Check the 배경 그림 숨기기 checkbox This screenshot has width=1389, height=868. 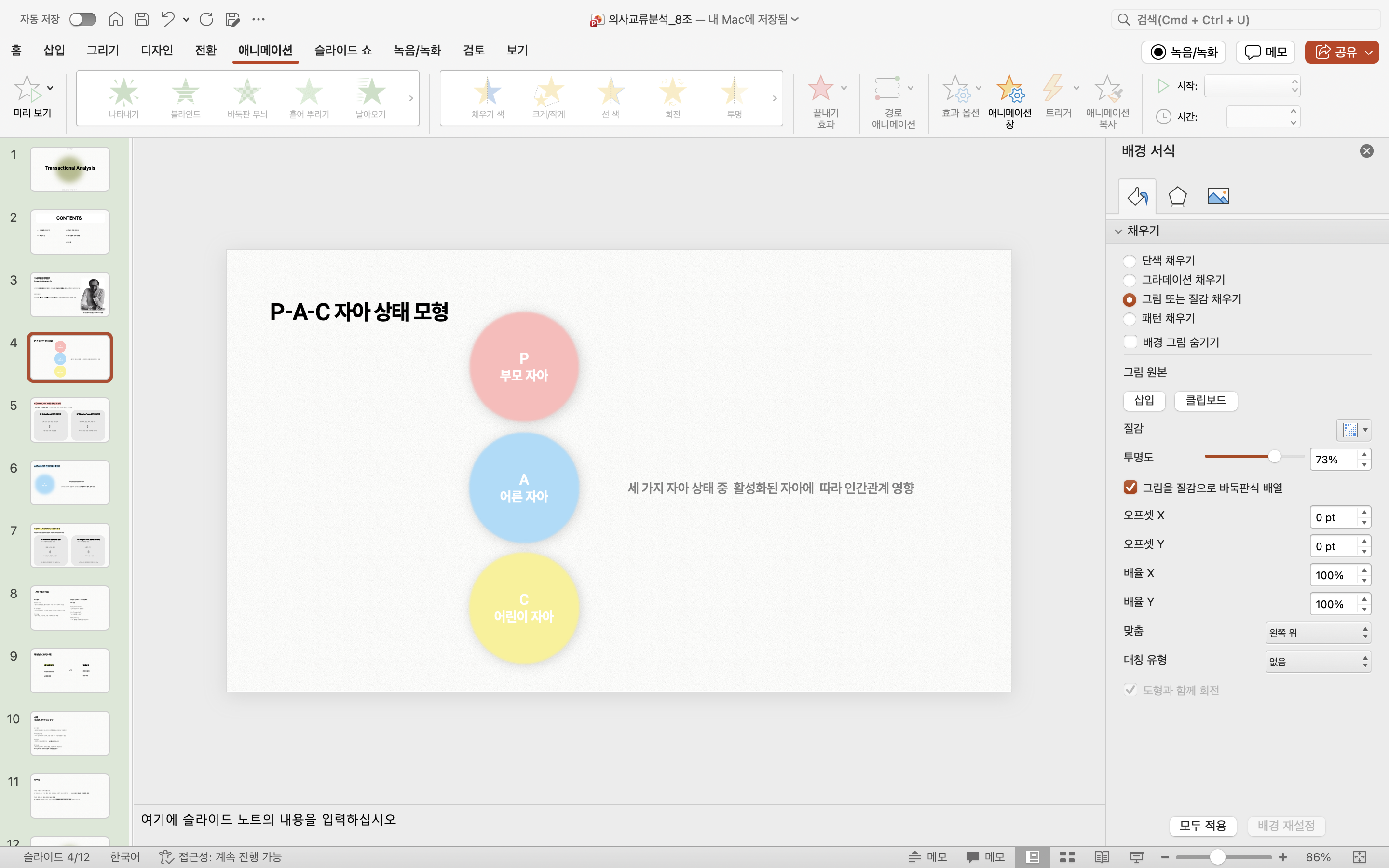[x=1130, y=342]
